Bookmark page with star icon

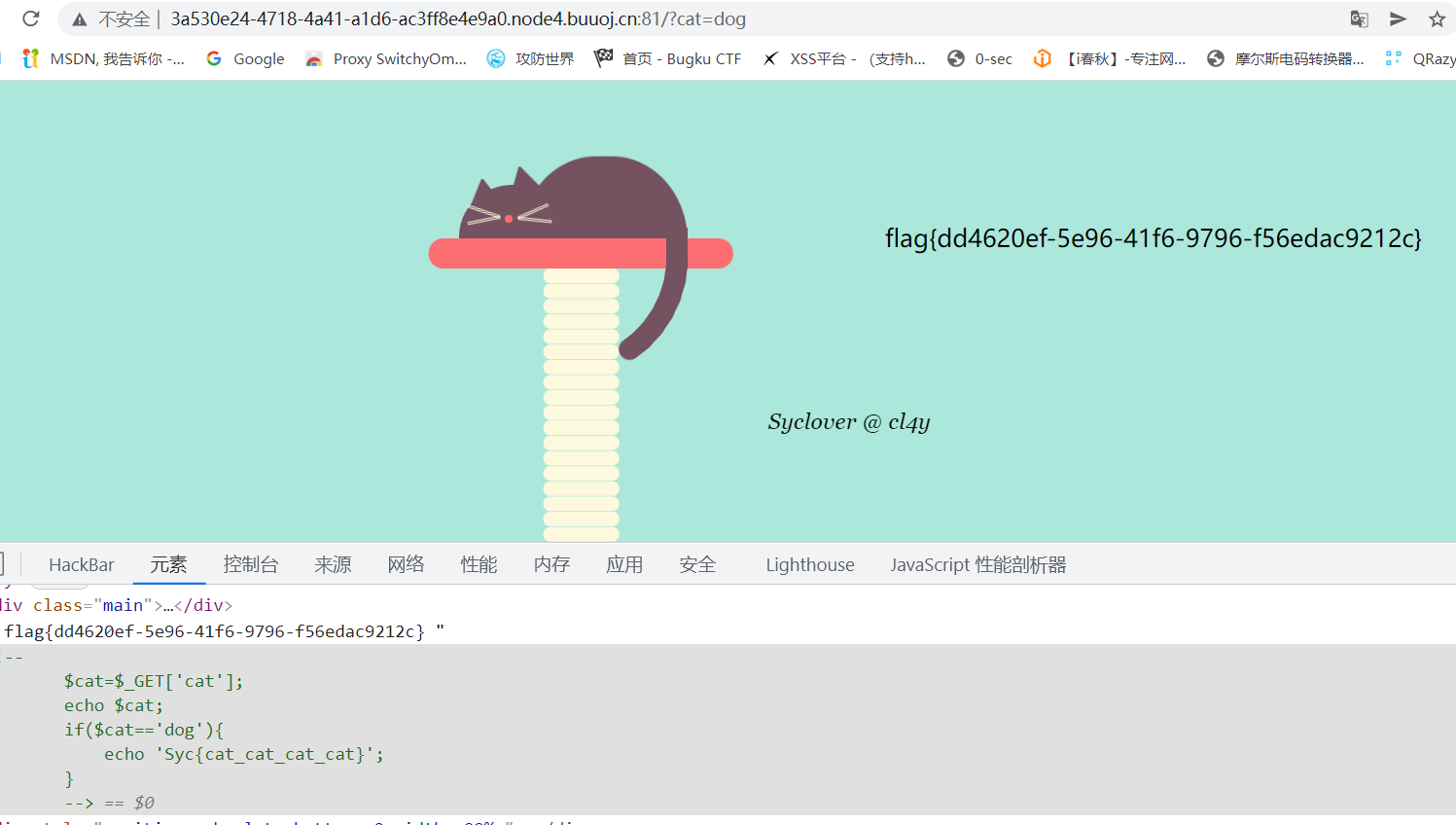pos(1437,18)
